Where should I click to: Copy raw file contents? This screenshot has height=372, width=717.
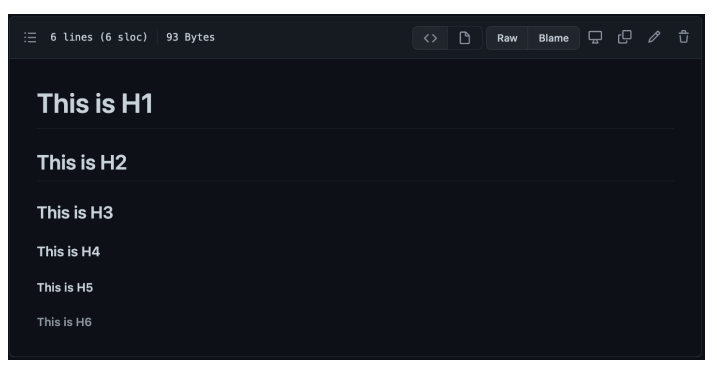click(x=625, y=37)
